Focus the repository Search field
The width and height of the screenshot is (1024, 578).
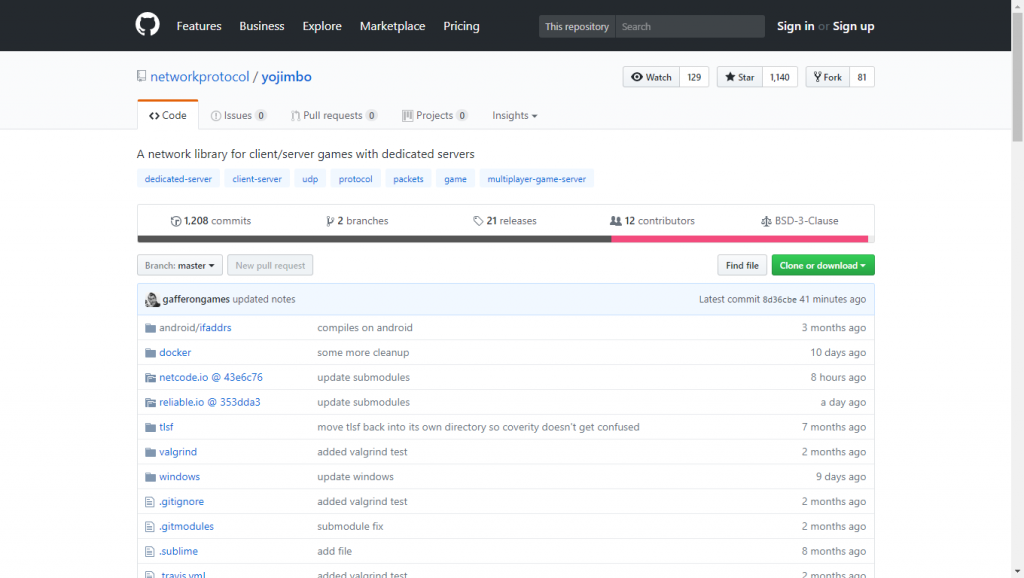click(x=690, y=26)
